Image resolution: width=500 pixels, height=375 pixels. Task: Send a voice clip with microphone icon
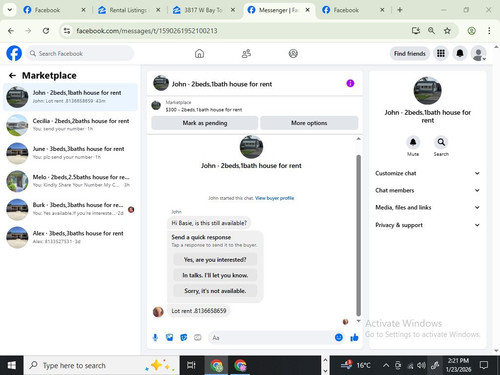[155, 338]
